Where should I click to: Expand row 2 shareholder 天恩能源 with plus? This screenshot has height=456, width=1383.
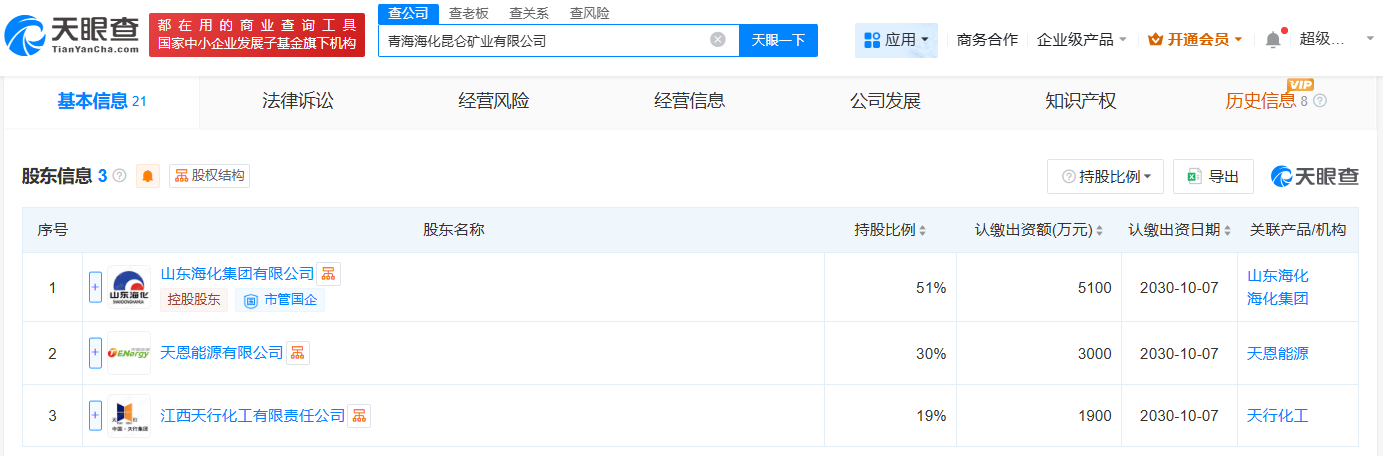tap(96, 353)
